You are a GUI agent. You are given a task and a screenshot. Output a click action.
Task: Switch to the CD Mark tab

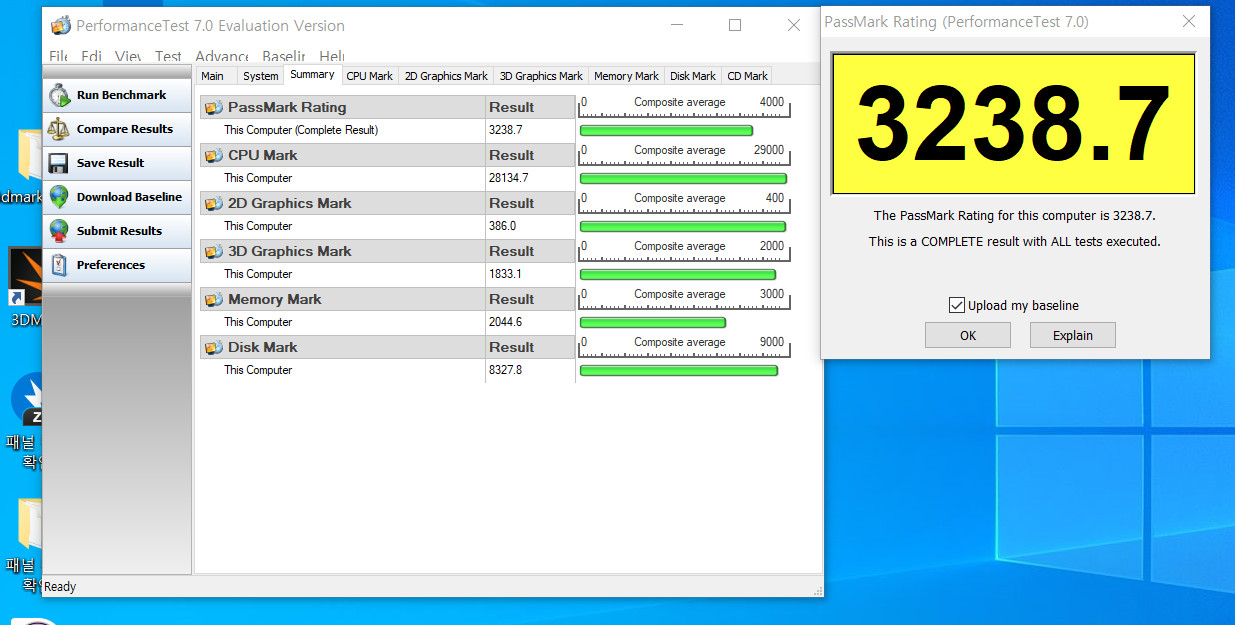tap(747, 76)
